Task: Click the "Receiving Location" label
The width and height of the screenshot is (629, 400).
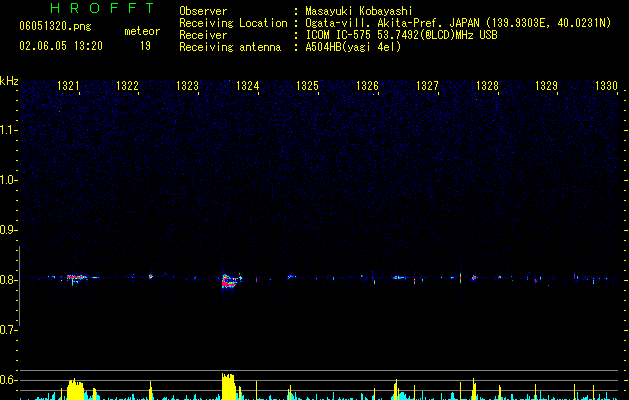Action: pos(233,23)
